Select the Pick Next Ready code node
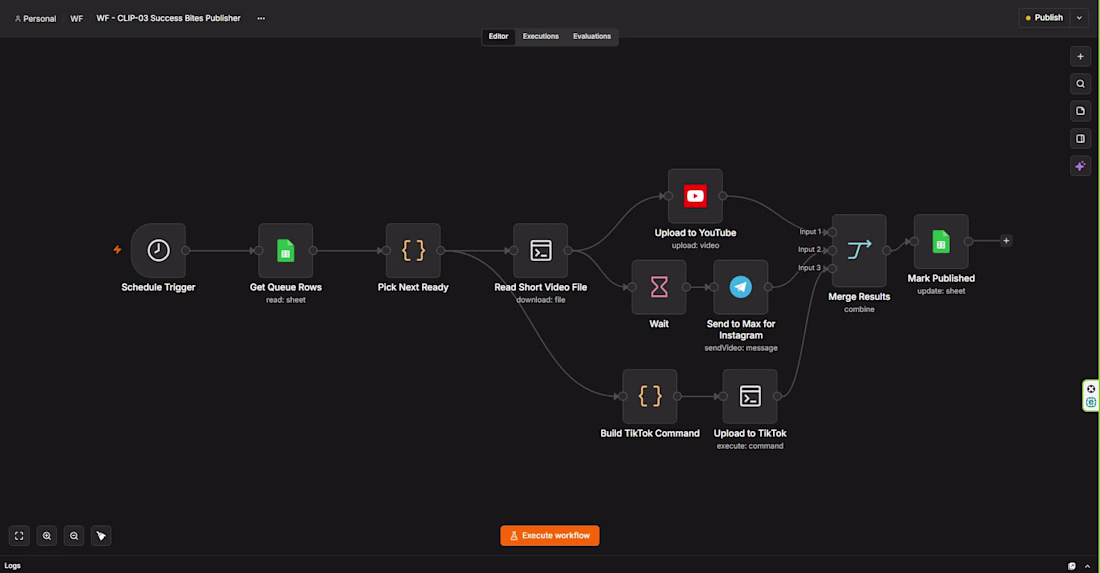The width and height of the screenshot is (1100, 573). point(413,250)
